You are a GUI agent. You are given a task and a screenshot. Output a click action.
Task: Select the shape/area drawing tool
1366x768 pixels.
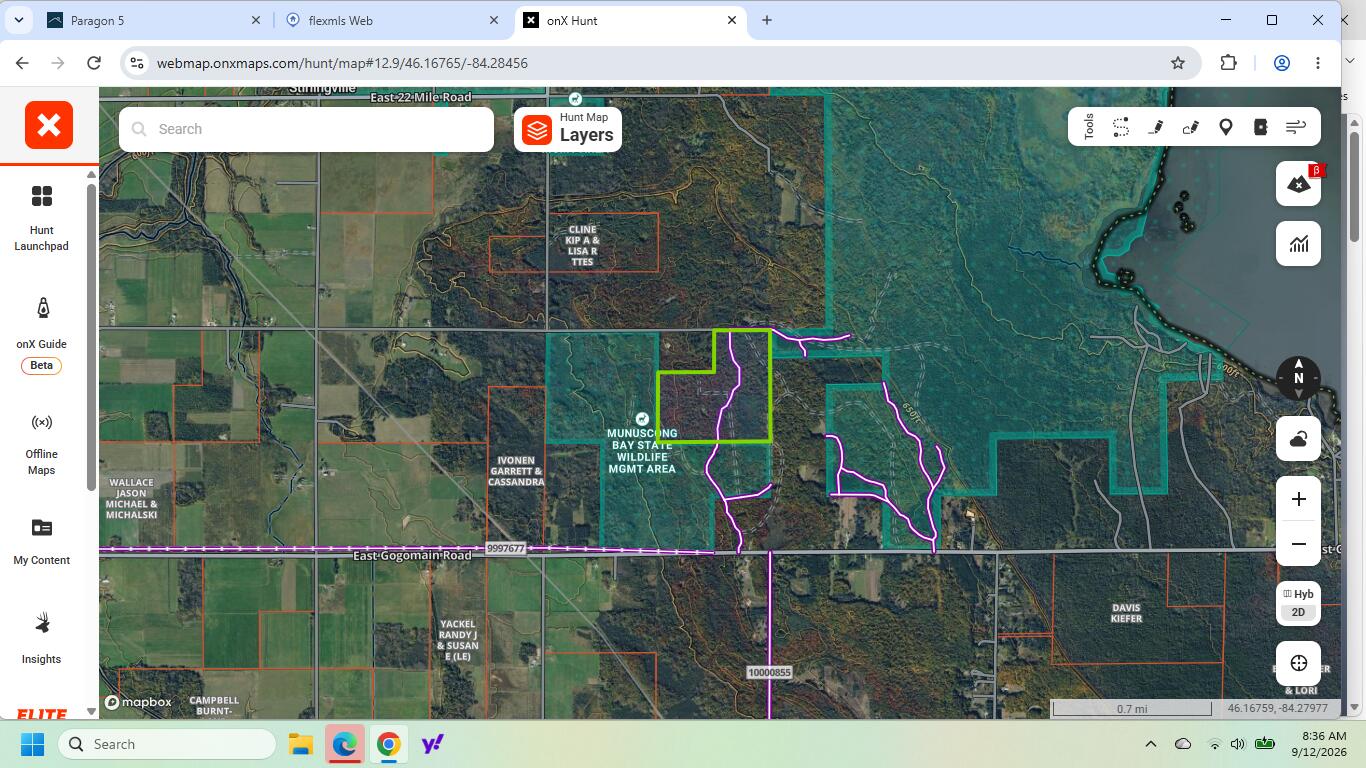(1191, 127)
